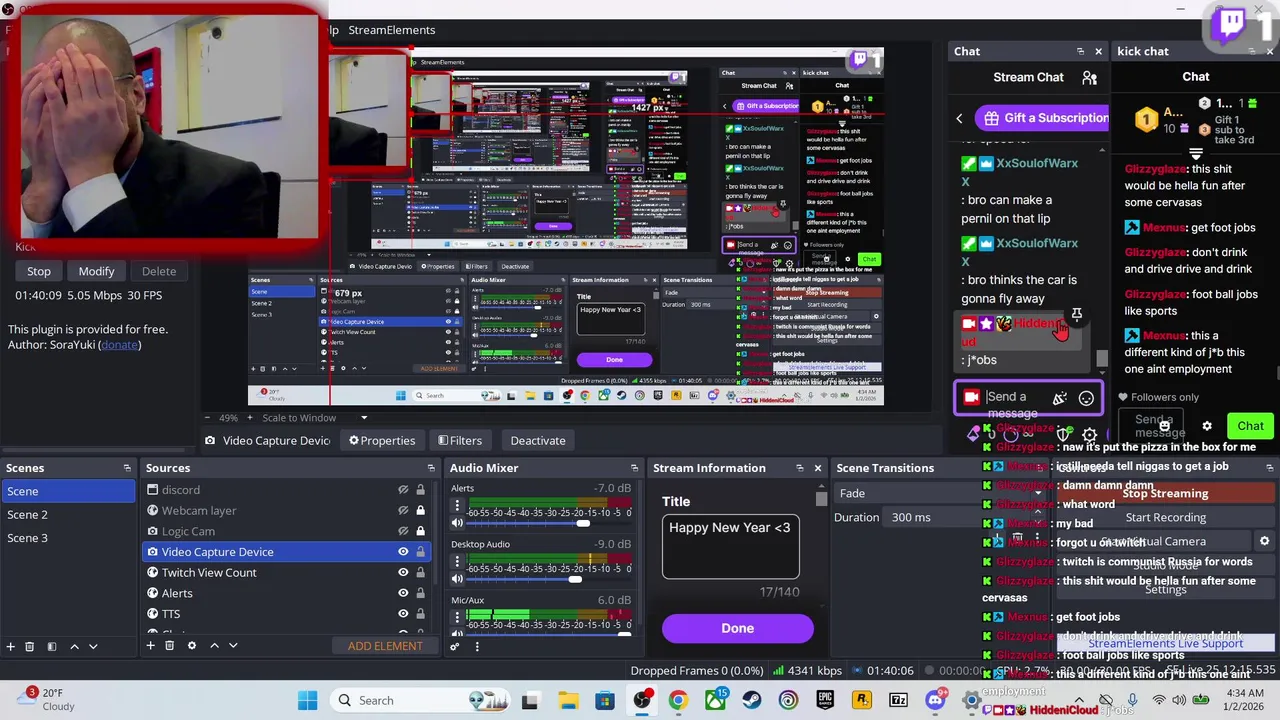Show the hidden Webcam layer source
1280x720 pixels.
403,511
